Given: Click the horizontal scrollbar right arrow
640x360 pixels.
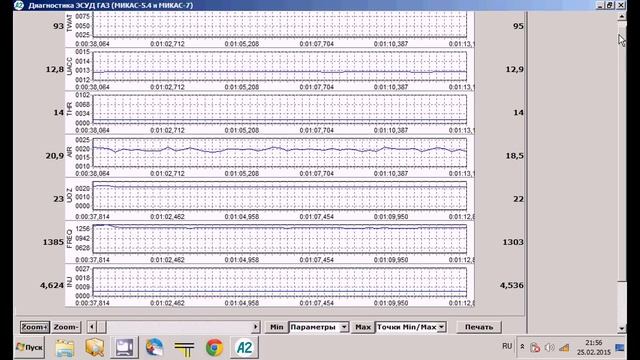Looking at the screenshot, I should pyautogui.click(x=256, y=327).
